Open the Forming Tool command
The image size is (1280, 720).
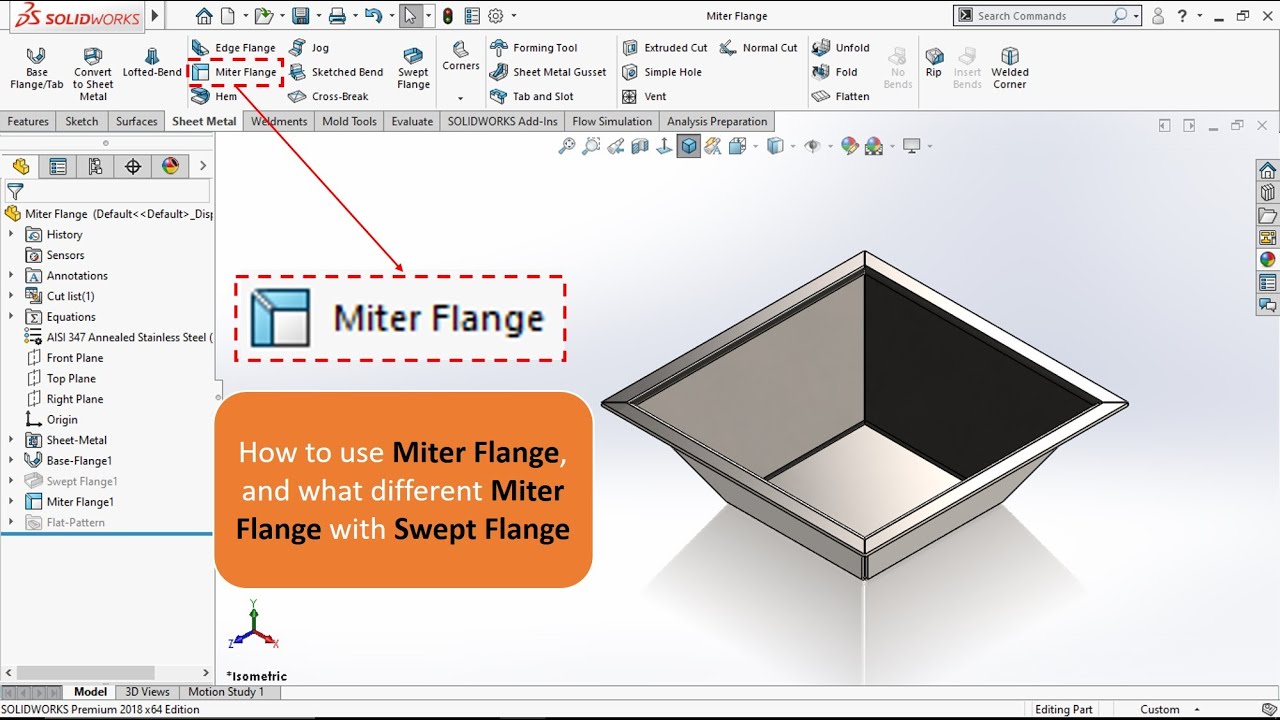(x=534, y=48)
